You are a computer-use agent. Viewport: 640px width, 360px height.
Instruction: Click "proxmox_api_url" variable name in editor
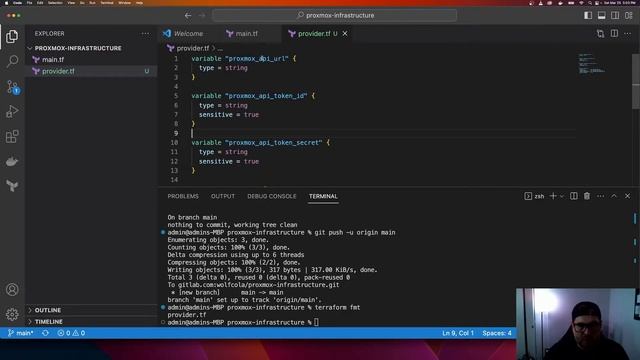tap(257, 58)
